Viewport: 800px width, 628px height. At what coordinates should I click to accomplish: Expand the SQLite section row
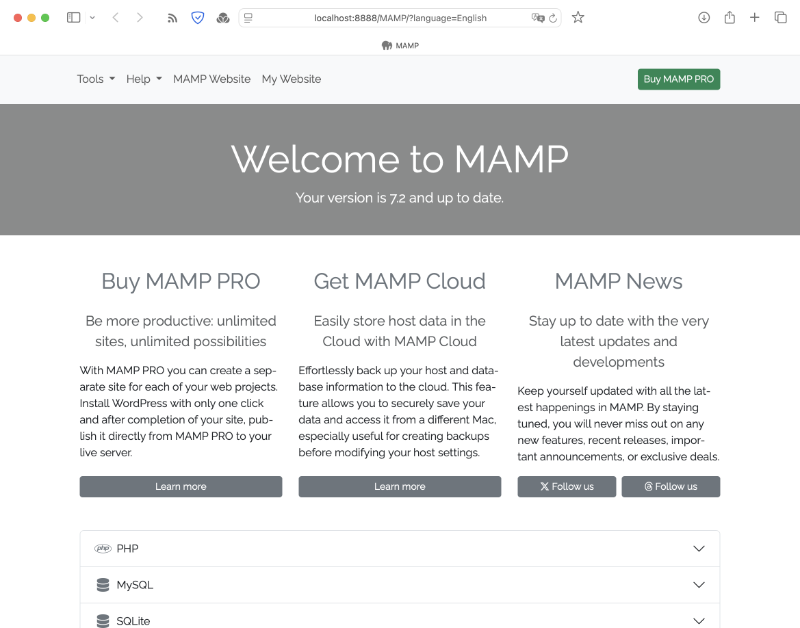click(399, 616)
